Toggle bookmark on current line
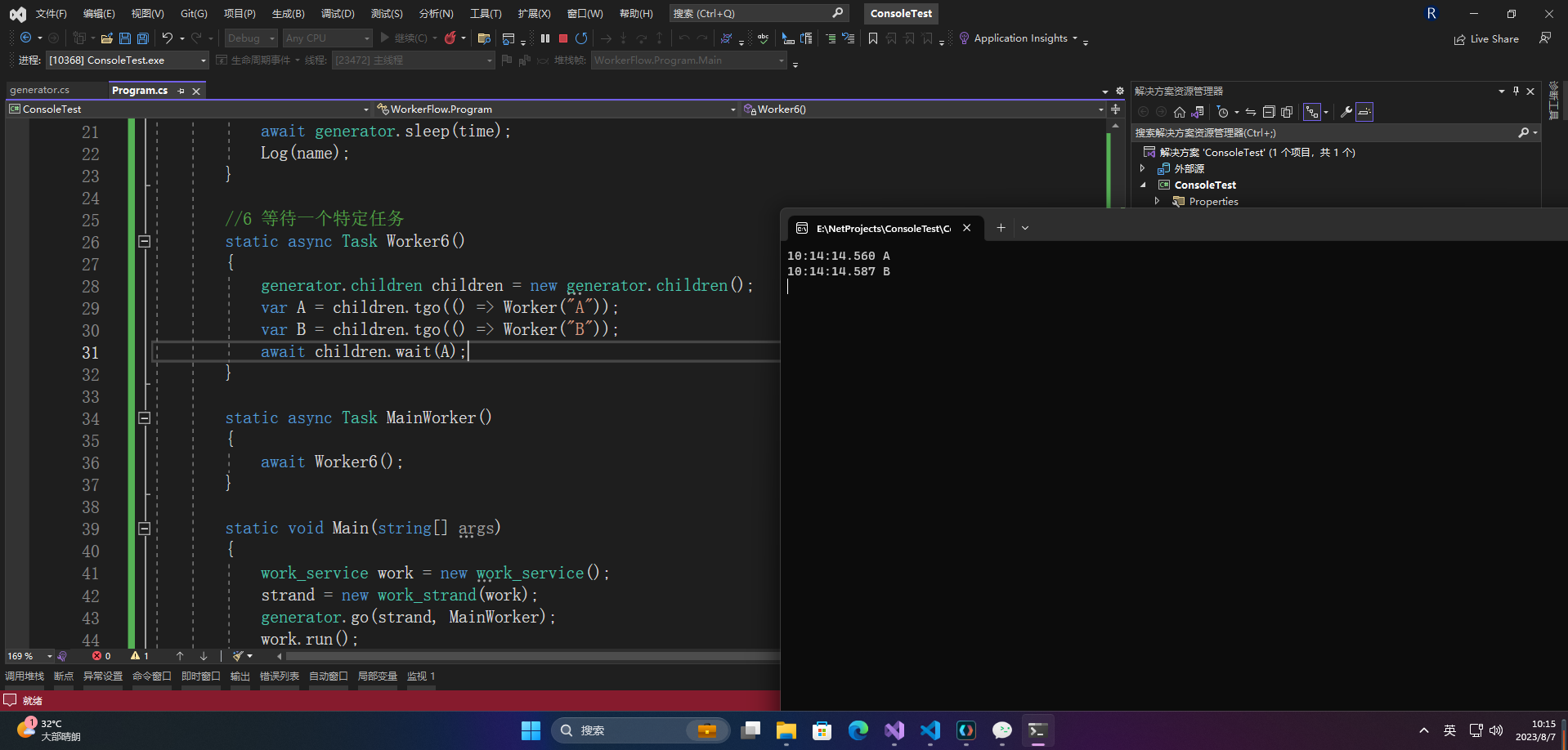The width and height of the screenshot is (1568, 750). point(873,38)
